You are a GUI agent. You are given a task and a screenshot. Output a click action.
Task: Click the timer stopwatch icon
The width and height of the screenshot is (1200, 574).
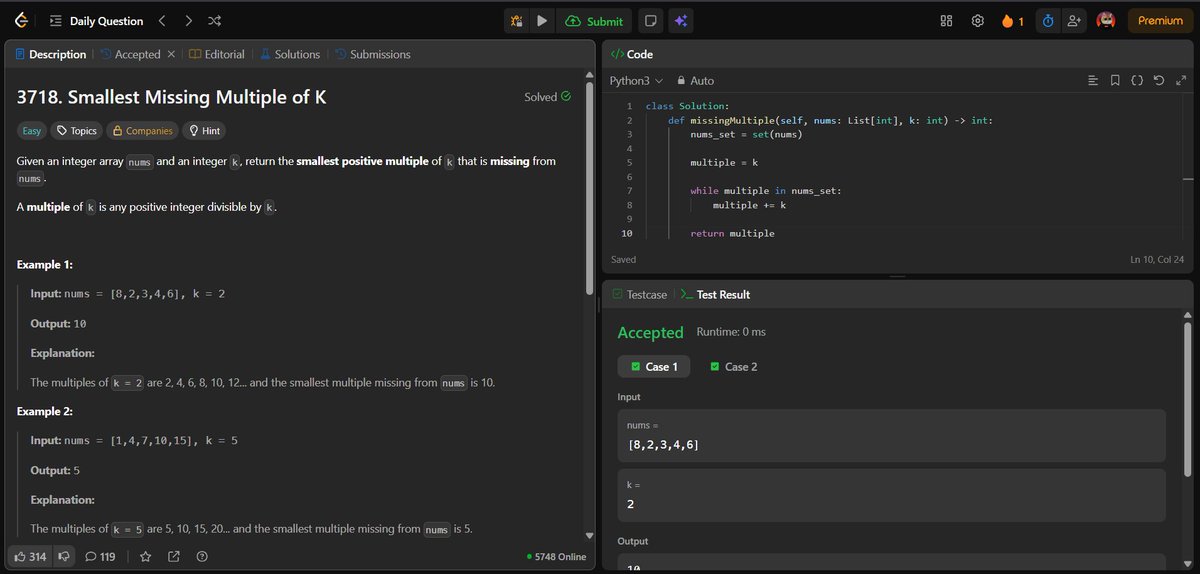(x=1048, y=21)
